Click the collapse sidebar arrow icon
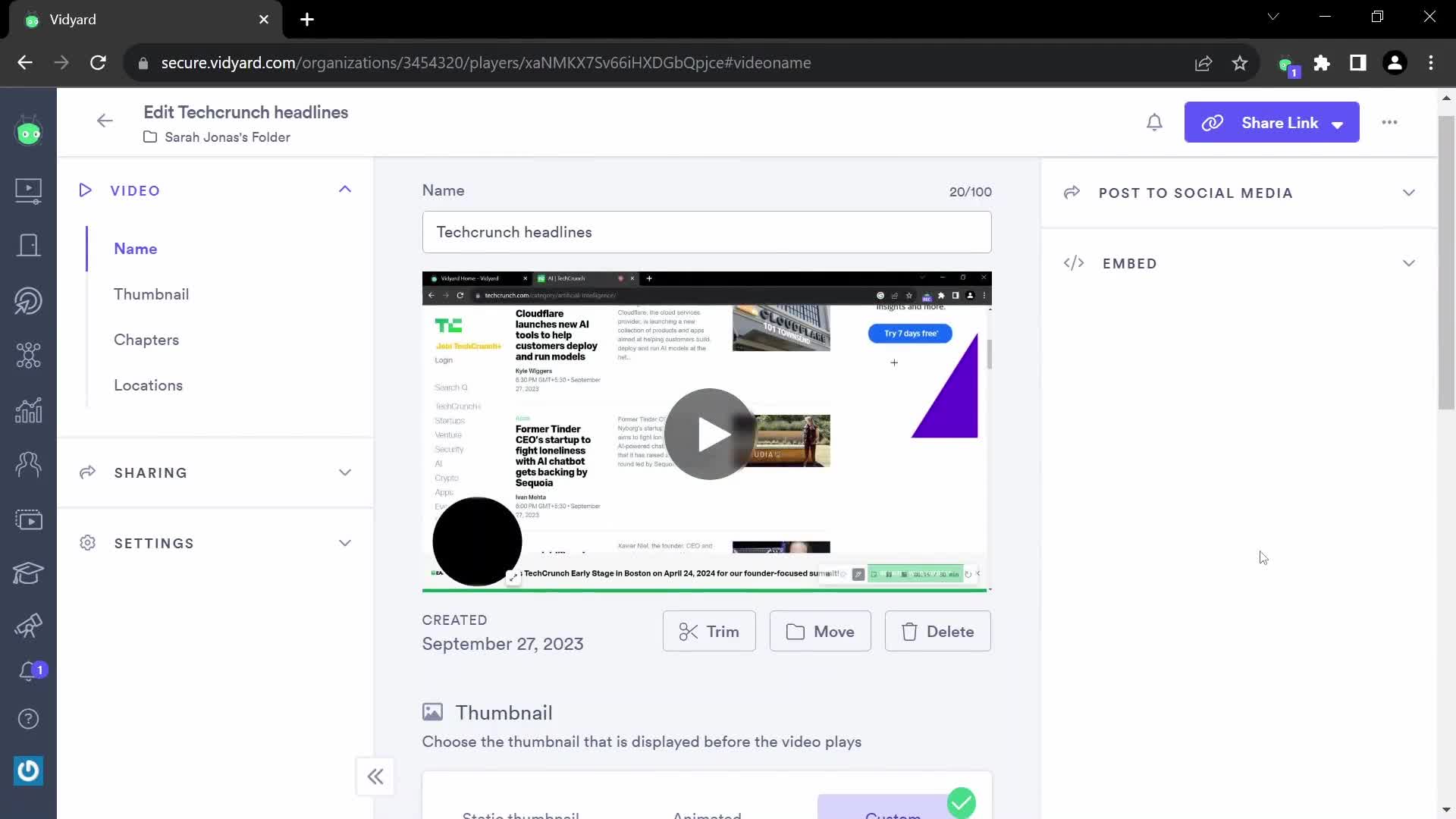This screenshot has width=1456, height=819. (x=375, y=775)
